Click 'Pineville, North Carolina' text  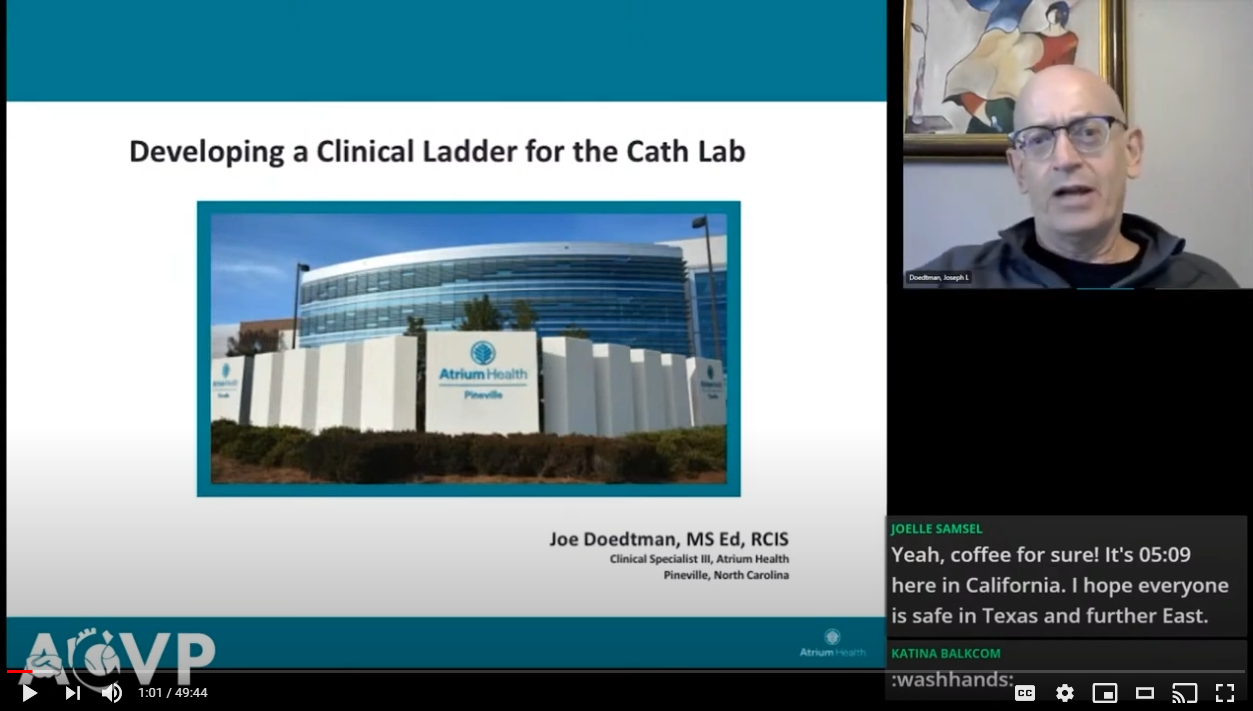[726, 575]
